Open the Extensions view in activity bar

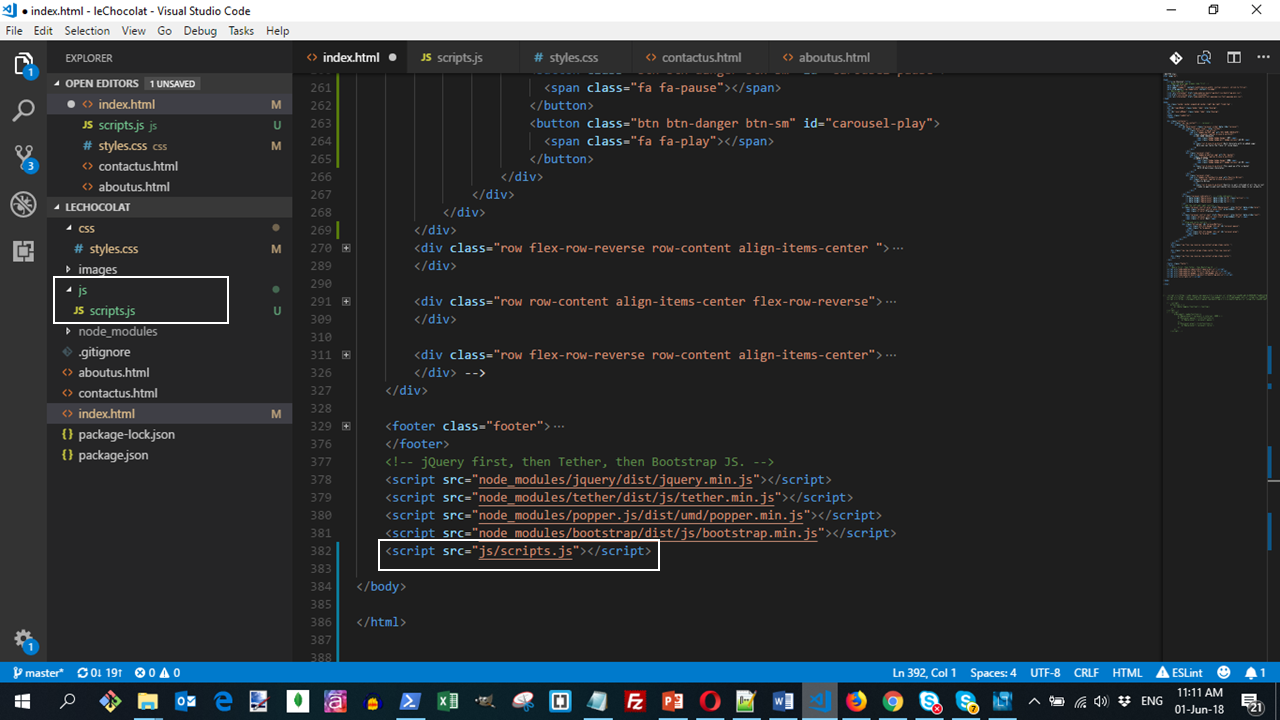[x=23, y=251]
